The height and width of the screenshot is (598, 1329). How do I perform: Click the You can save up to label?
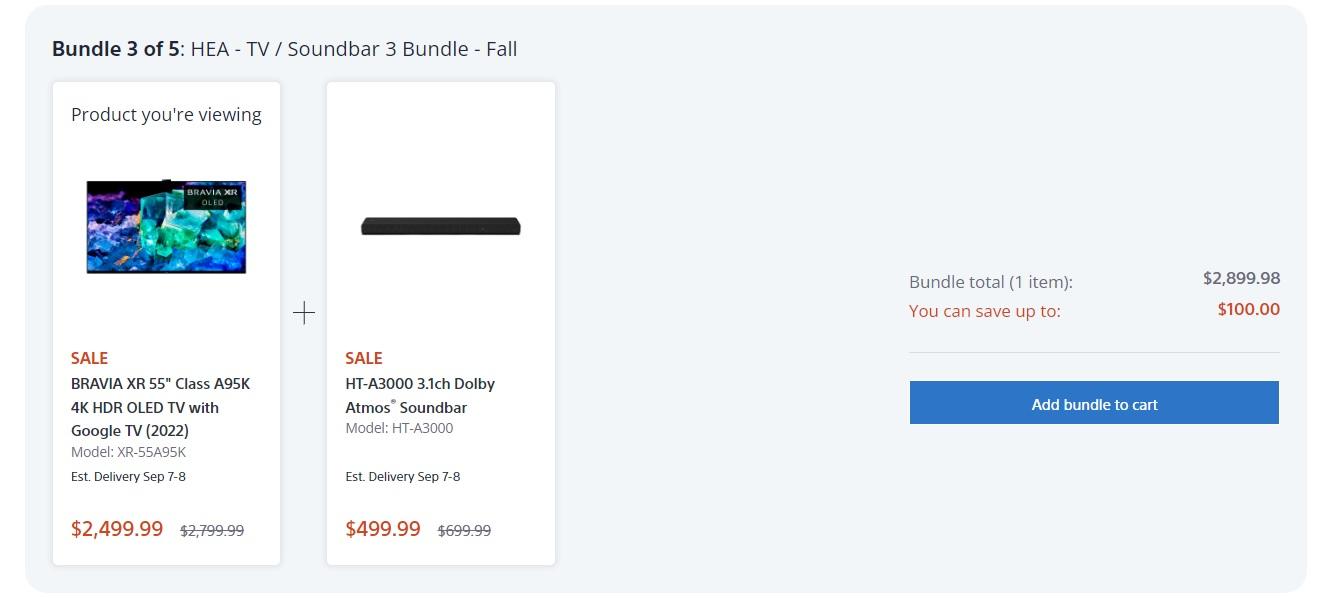tap(984, 311)
